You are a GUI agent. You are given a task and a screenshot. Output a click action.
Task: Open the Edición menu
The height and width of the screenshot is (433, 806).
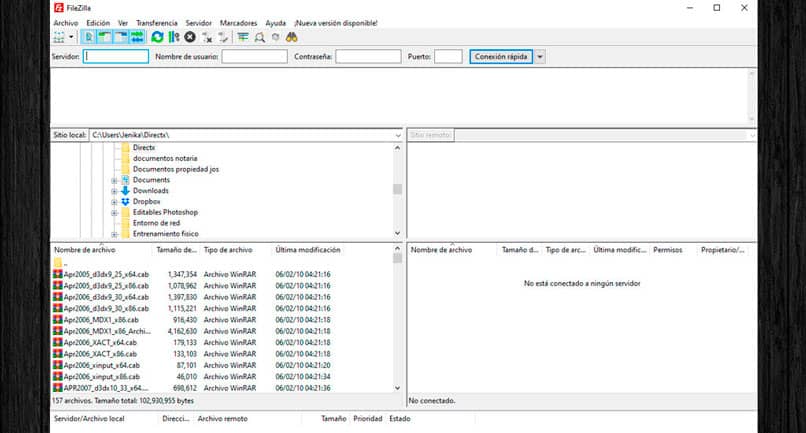tap(98, 23)
